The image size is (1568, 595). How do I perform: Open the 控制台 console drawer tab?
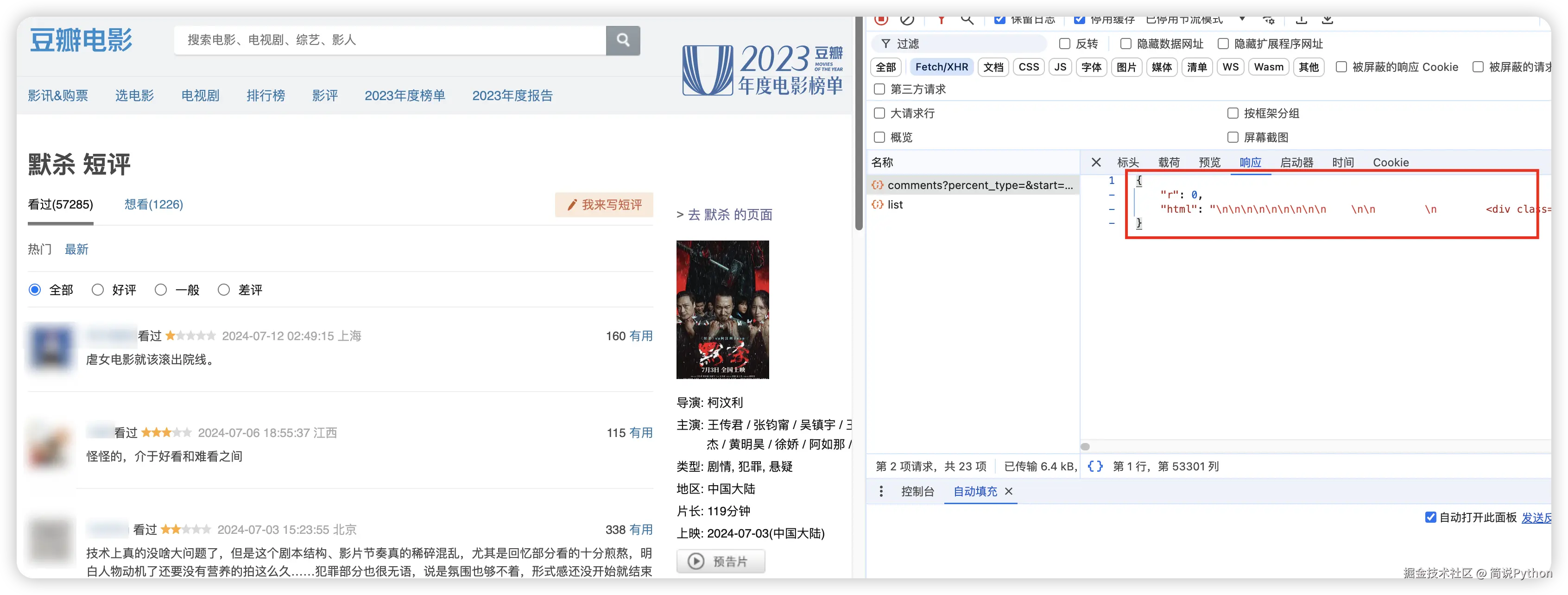[x=917, y=492]
